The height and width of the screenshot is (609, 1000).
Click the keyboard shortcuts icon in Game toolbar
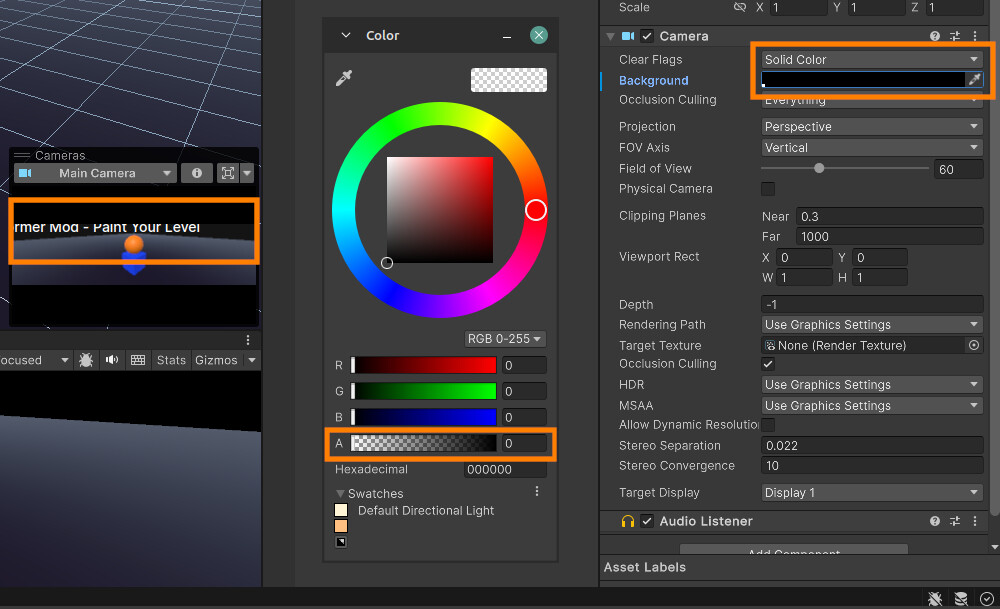[138, 360]
